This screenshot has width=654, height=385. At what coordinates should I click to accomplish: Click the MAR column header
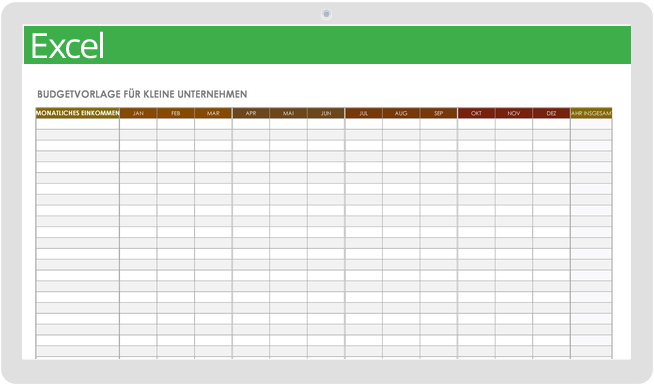[x=213, y=113]
